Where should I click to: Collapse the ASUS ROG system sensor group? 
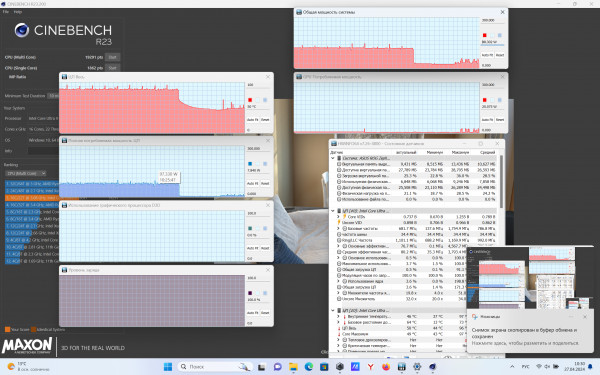tap(333, 158)
